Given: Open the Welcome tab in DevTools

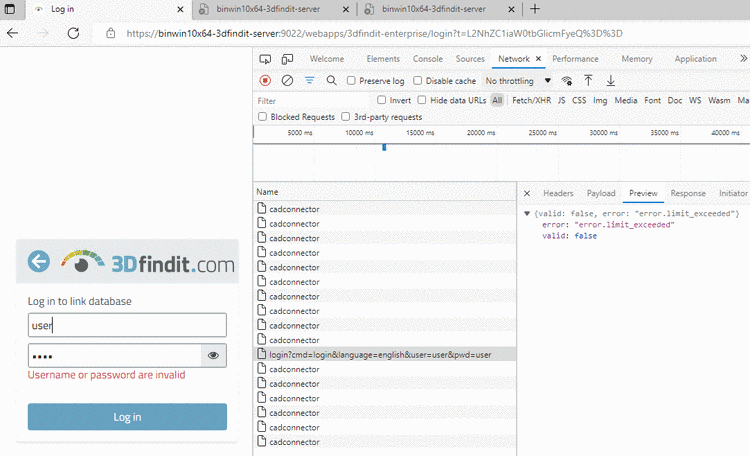Looking at the screenshot, I should coord(327,58).
